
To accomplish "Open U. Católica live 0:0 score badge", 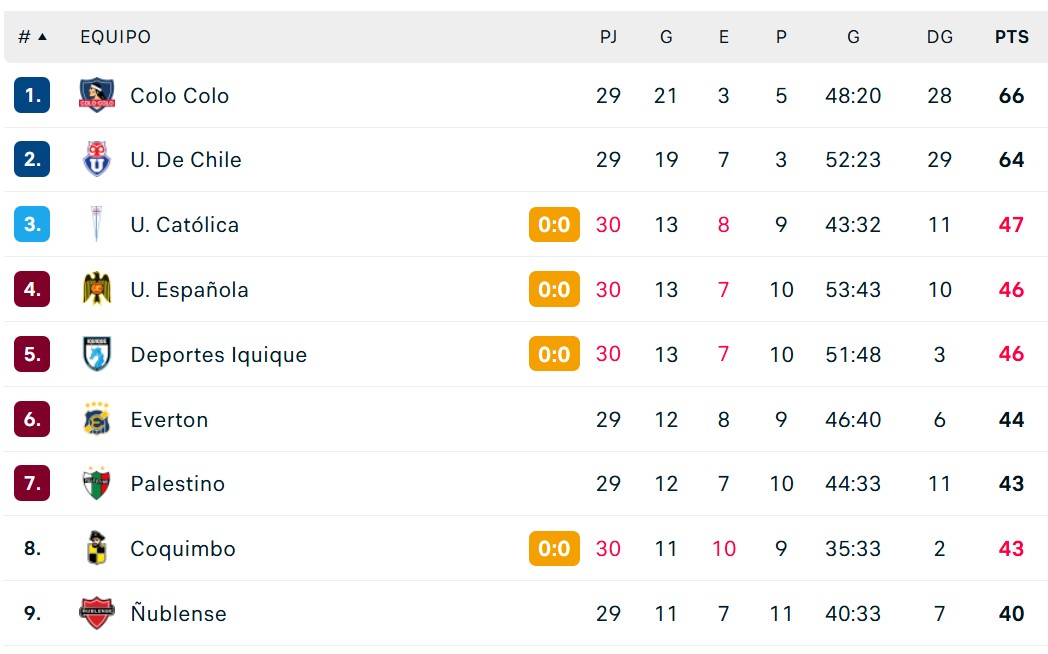I will pyautogui.click(x=554, y=224).
